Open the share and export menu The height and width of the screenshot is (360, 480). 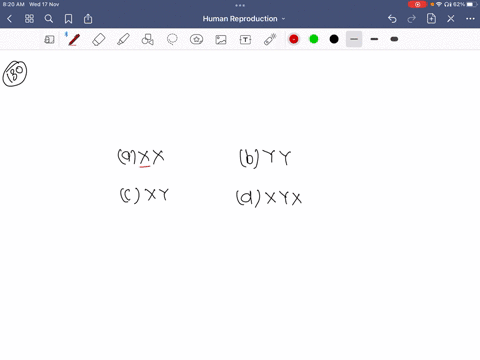88,19
